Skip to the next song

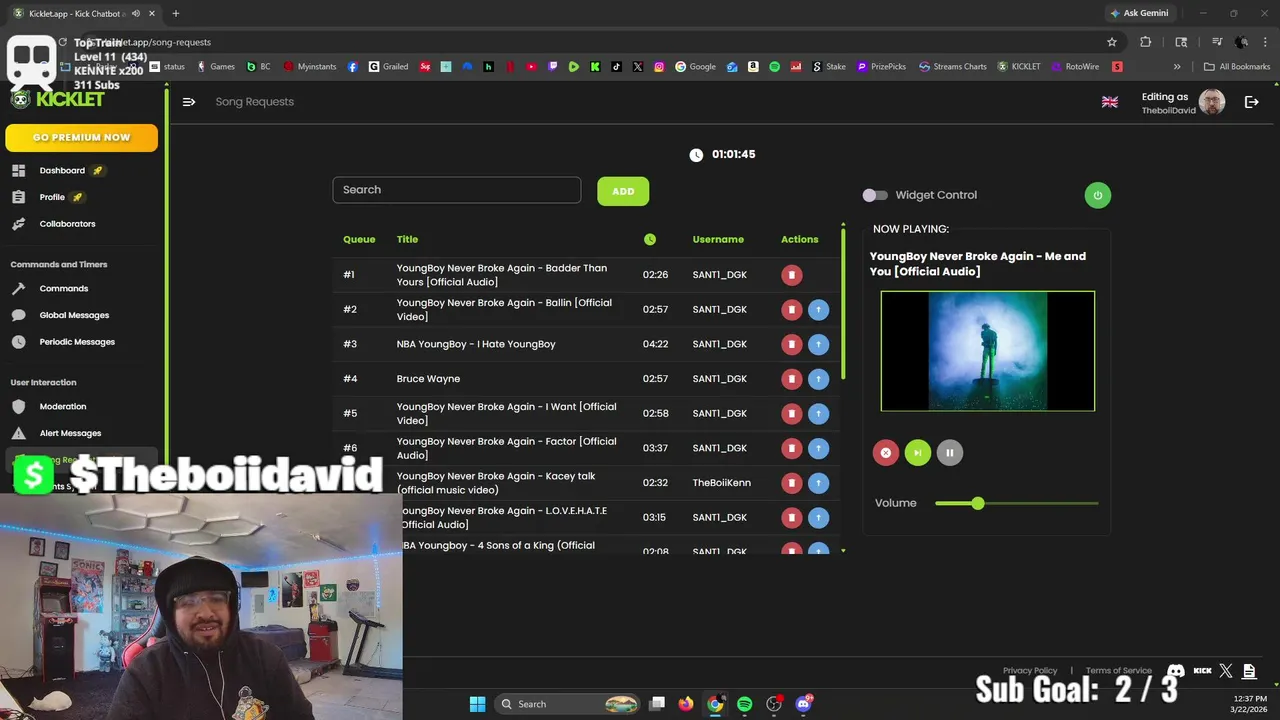(918, 453)
